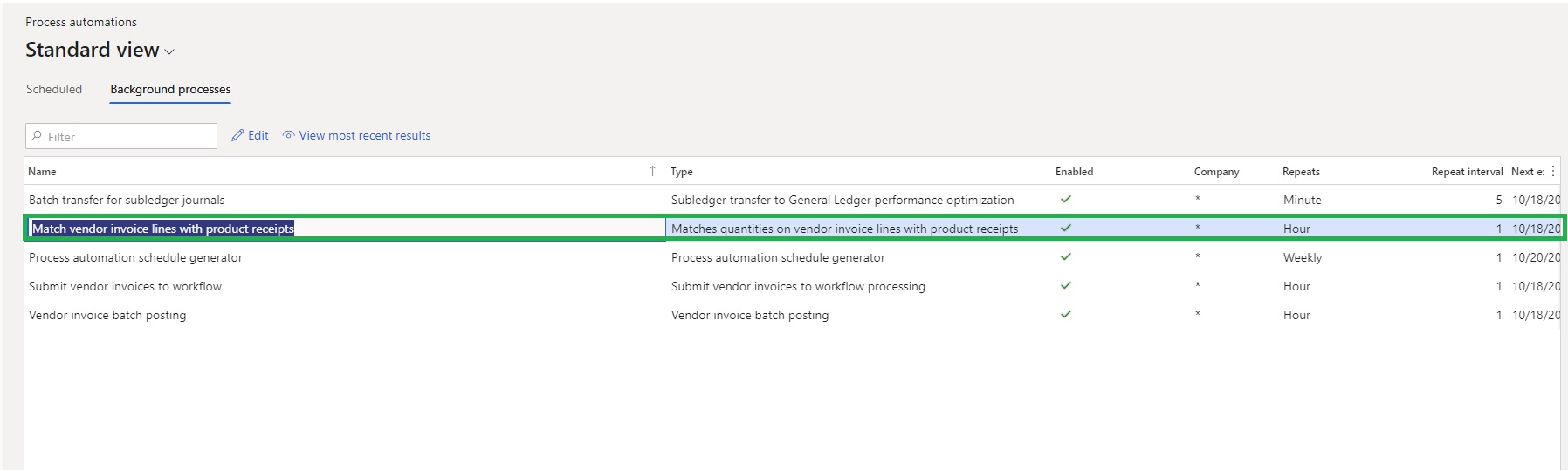1568x471 pixels.
Task: Select Batch transfer for subledger journals row
Action: pyautogui.click(x=127, y=200)
